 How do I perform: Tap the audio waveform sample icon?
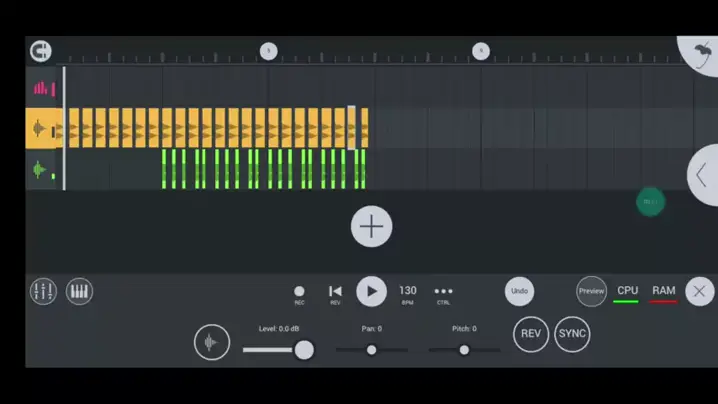click(x=211, y=342)
